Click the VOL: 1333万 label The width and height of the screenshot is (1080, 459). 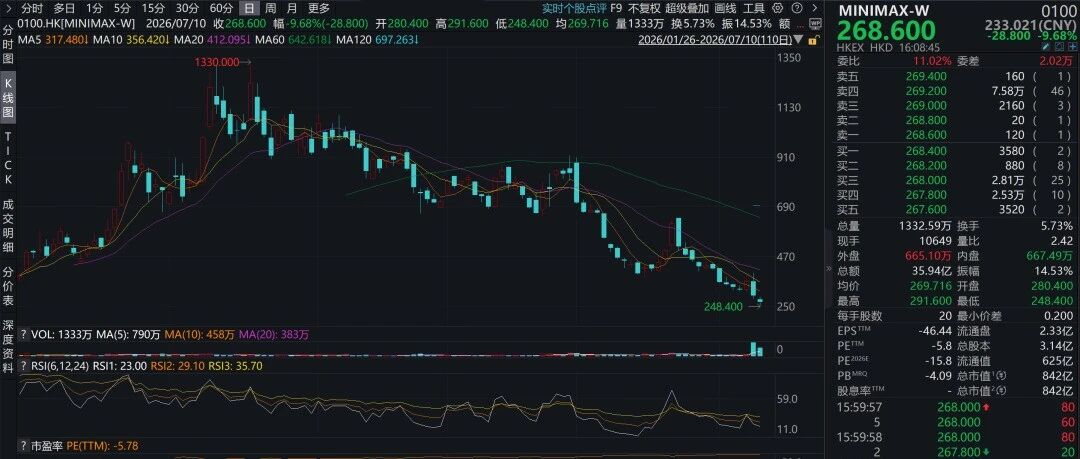tap(63, 334)
